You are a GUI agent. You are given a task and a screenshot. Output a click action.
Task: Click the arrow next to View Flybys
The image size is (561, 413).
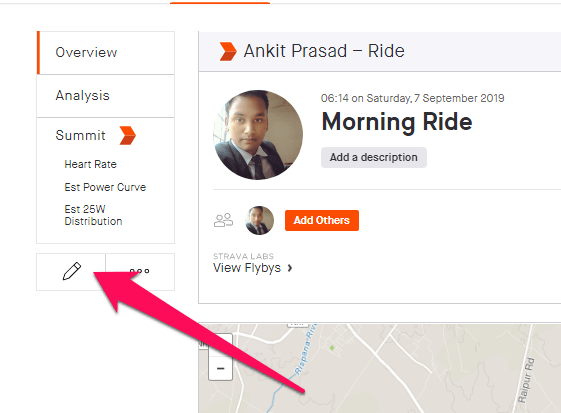click(x=290, y=268)
